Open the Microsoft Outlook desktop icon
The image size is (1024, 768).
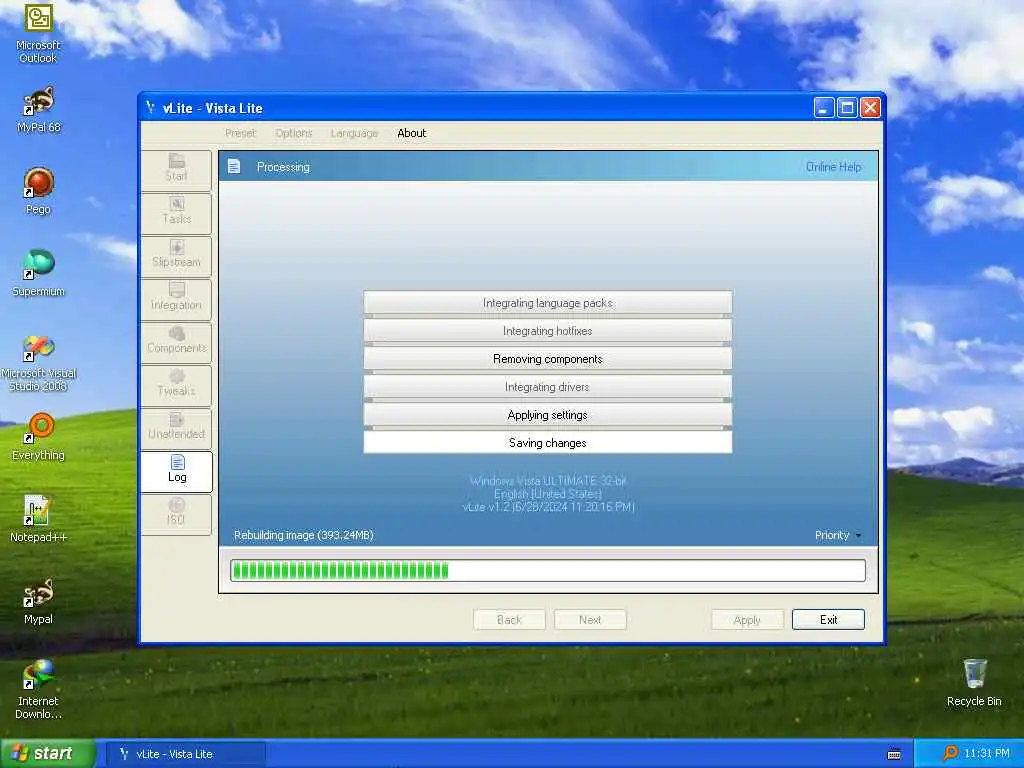tap(38, 33)
